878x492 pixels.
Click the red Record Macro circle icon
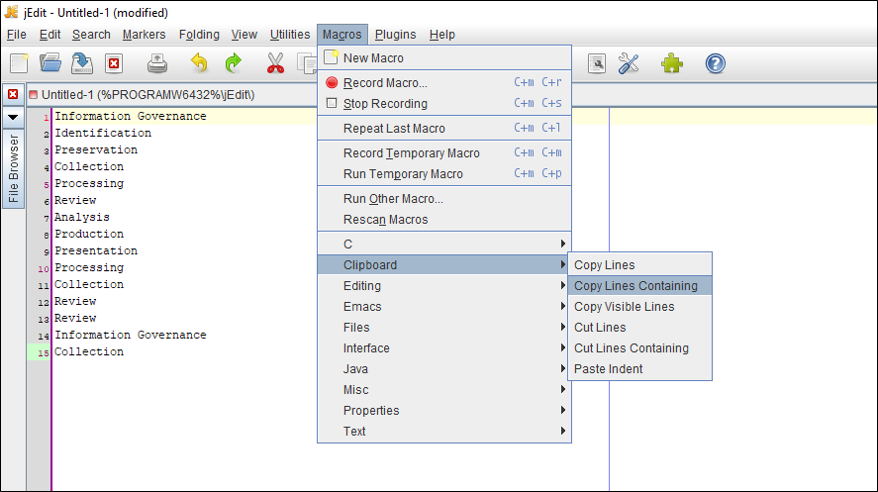331,82
